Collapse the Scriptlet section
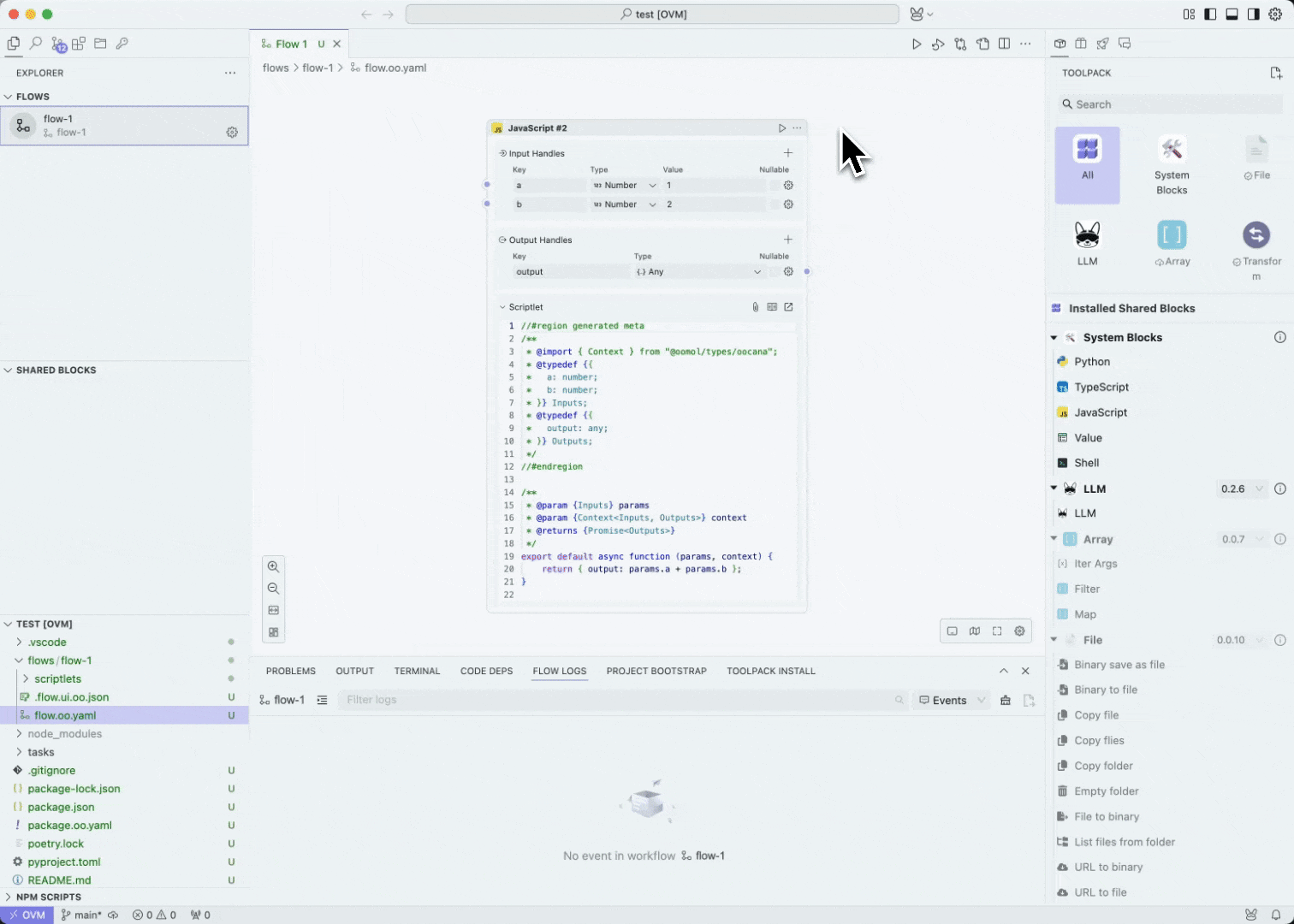1294x924 pixels. [502, 307]
